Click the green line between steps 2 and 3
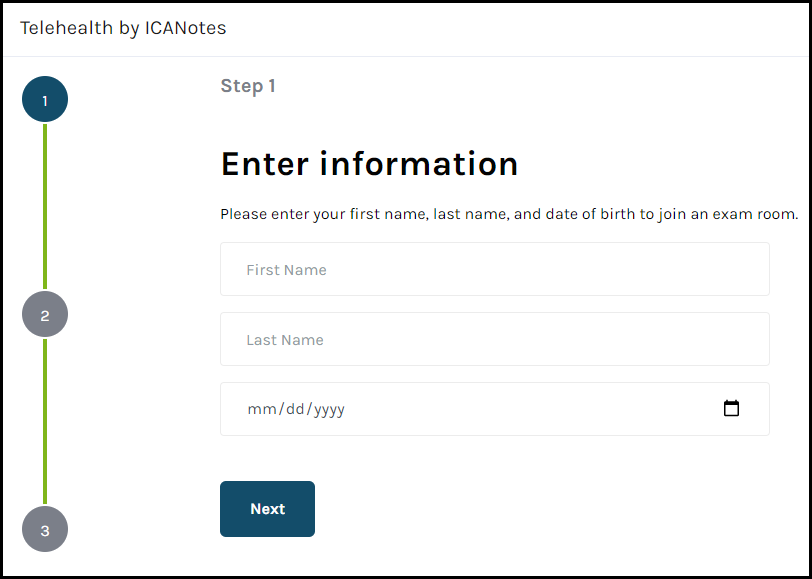The height and width of the screenshot is (579, 812). tap(45, 422)
